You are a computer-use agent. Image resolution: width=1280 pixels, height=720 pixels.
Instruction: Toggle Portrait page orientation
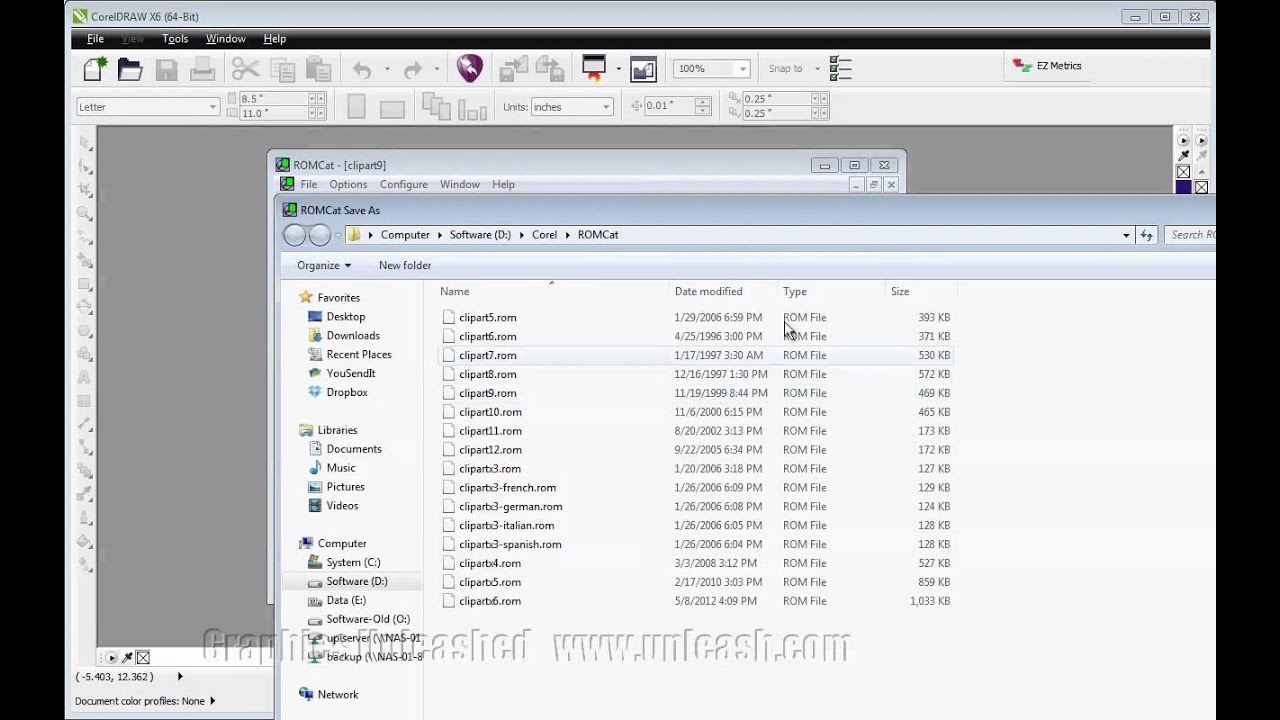pyautogui.click(x=356, y=106)
